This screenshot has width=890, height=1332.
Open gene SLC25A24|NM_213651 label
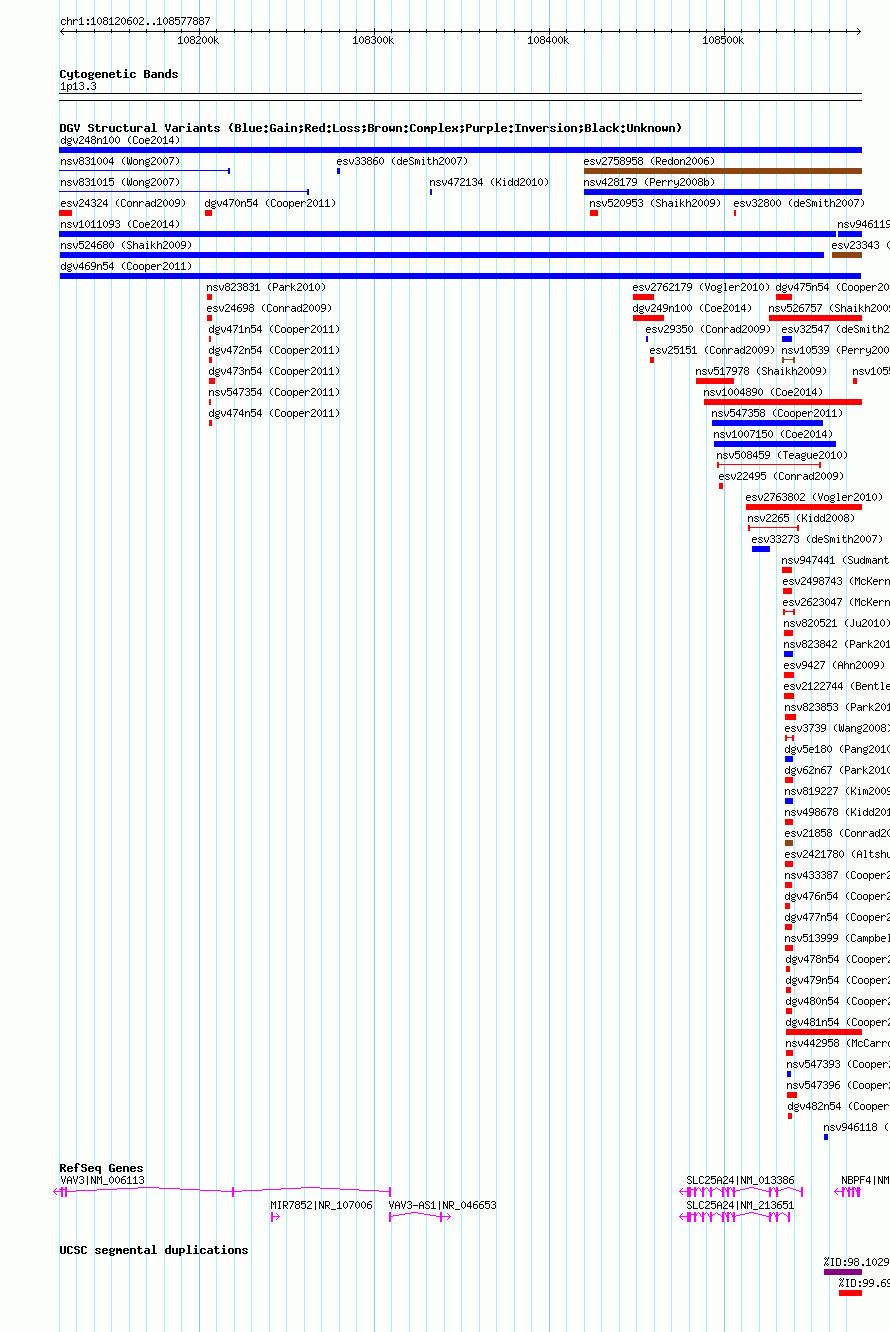point(740,1205)
